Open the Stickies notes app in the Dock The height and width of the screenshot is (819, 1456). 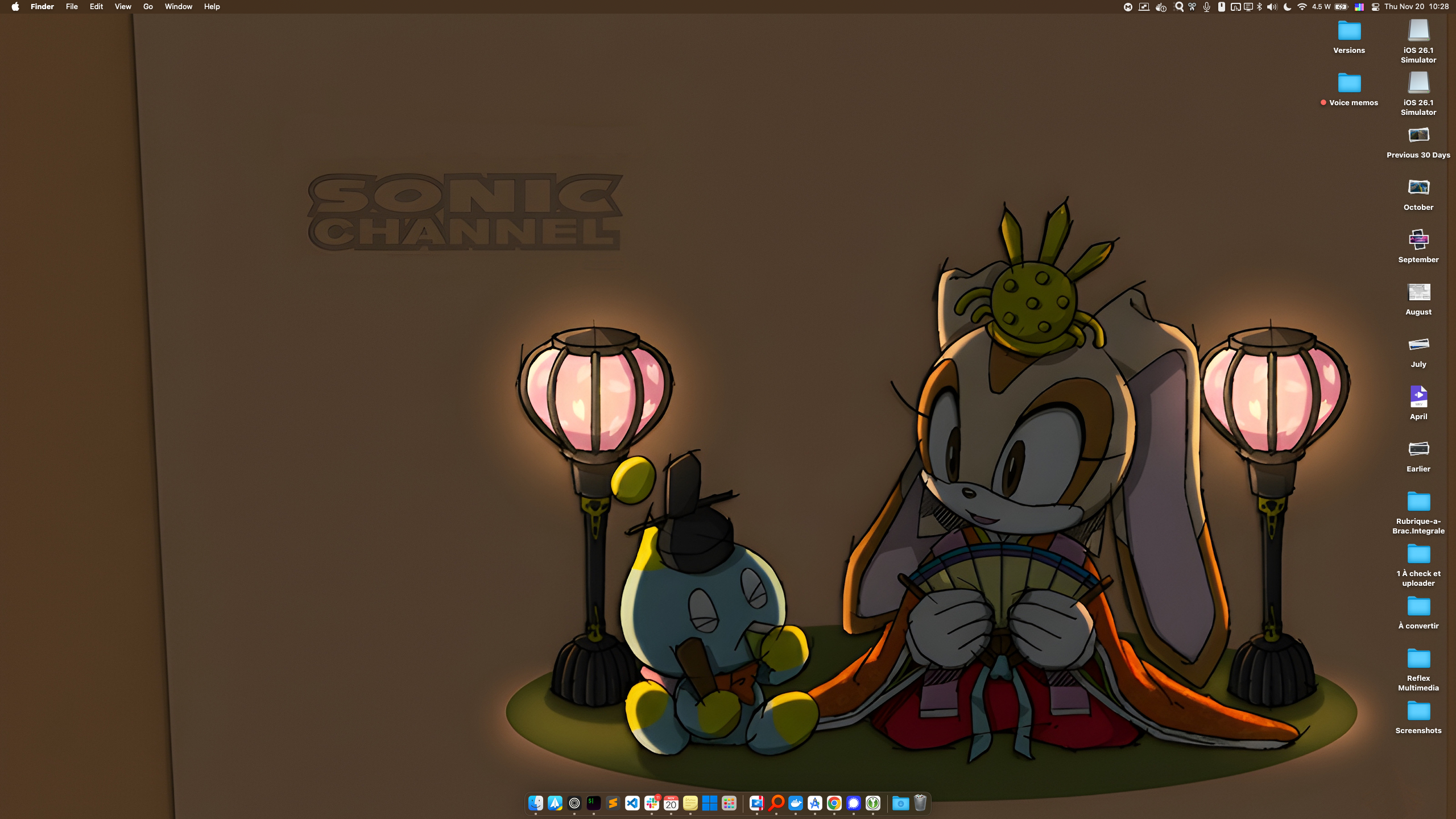coord(690,803)
